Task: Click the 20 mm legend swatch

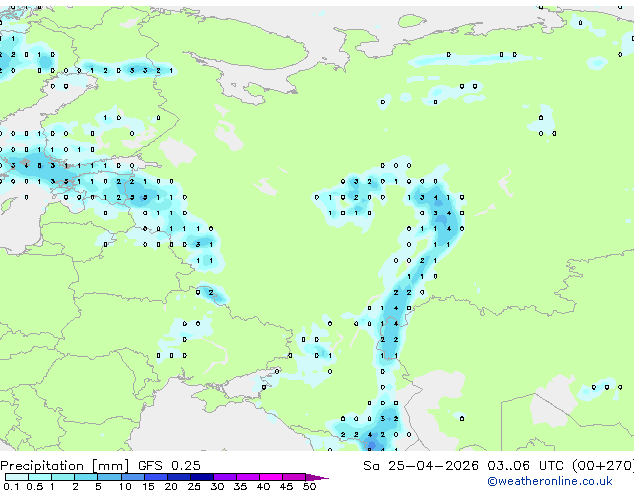Action: click(179, 477)
